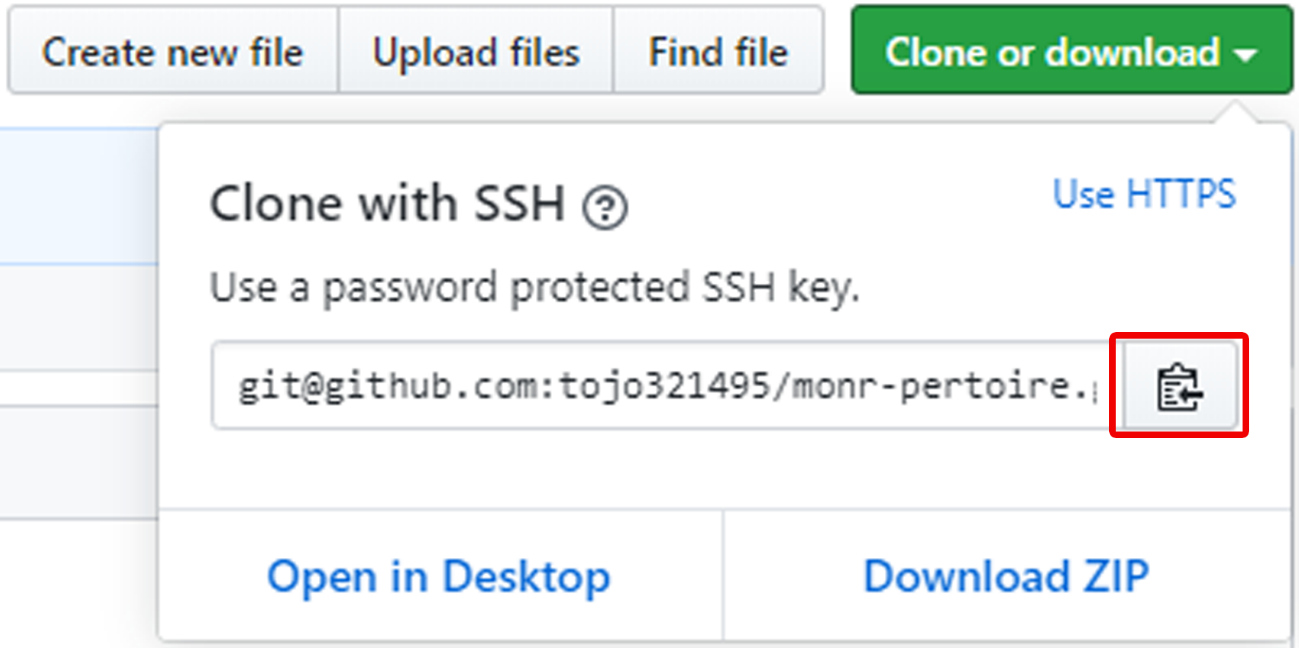This screenshot has height=648, width=1299.
Task: Open the Find file search
Action: [x=718, y=51]
